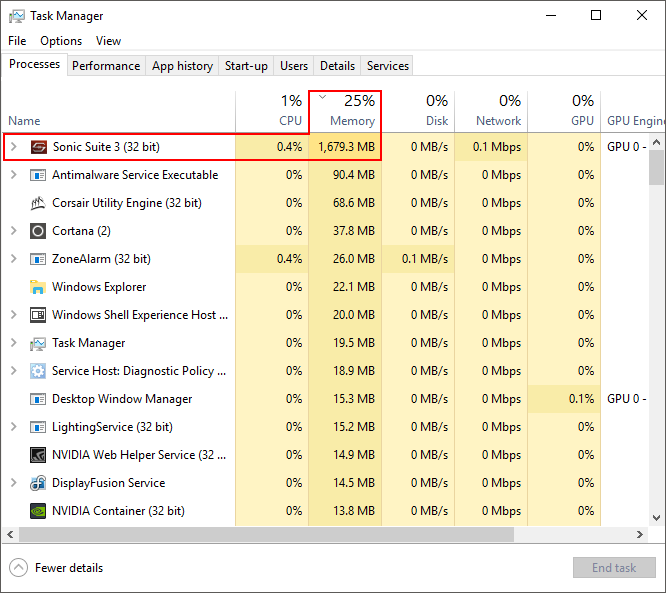Viewport: 666px width, 593px height.
Task: Click the Antimalware Service Executable icon
Action: click(x=38, y=175)
